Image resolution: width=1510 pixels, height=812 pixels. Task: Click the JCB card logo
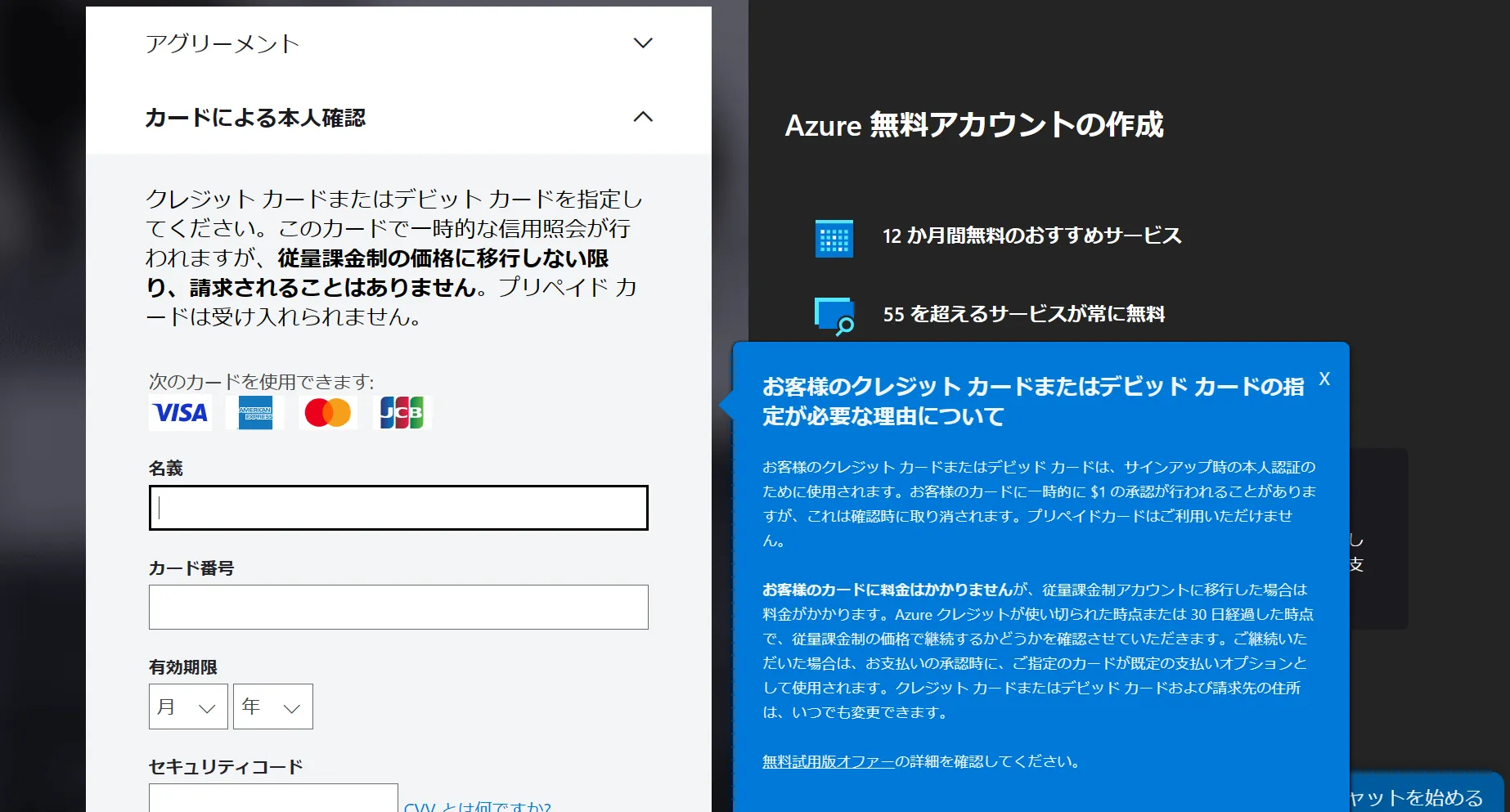pos(402,413)
